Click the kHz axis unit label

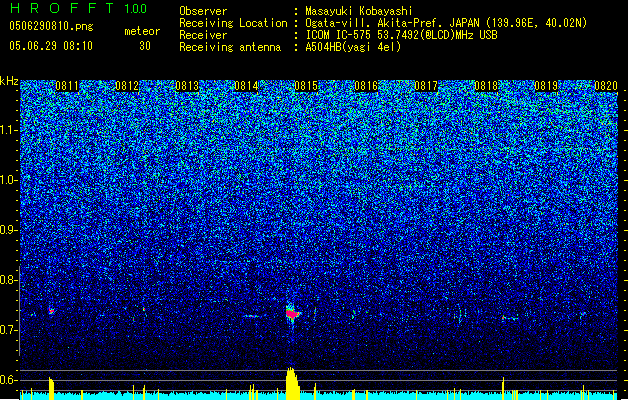click(9, 81)
